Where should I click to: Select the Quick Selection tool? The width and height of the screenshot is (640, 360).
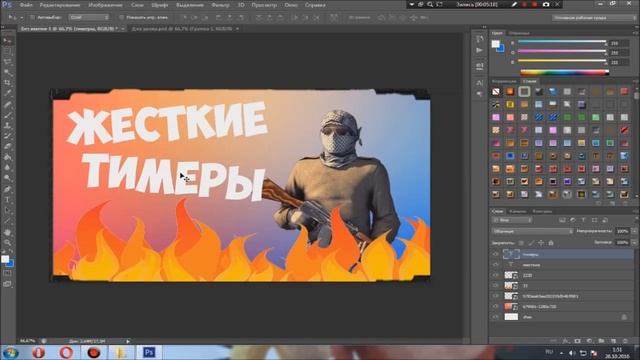(x=7, y=73)
